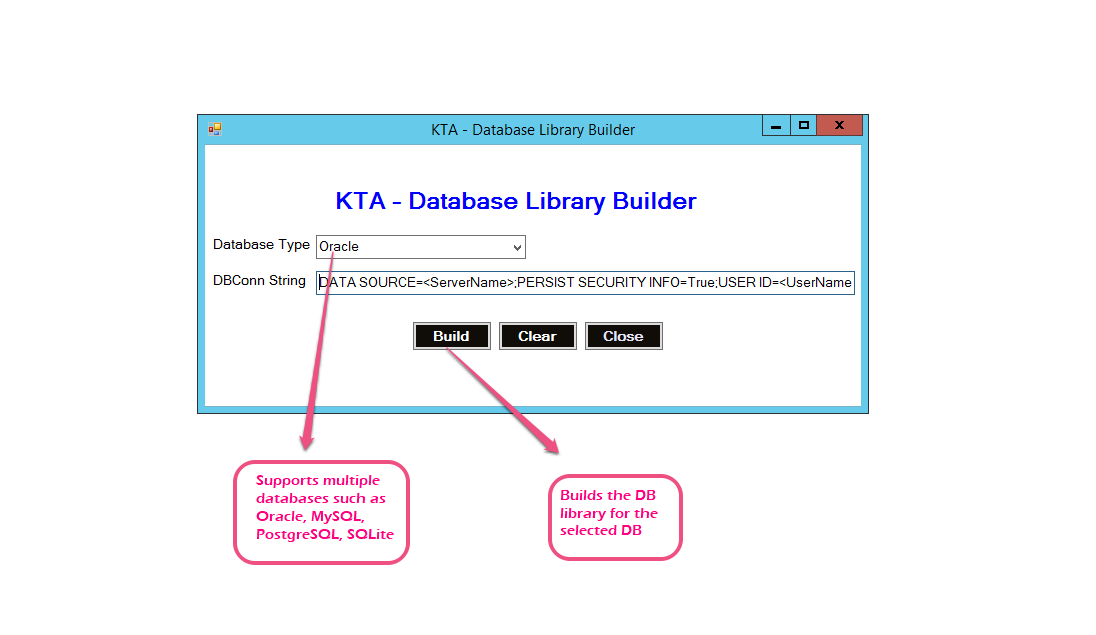The height and width of the screenshot is (635, 1096).
Task: Click the pink arrowhead pointing at the Build callout
Action: [550, 443]
